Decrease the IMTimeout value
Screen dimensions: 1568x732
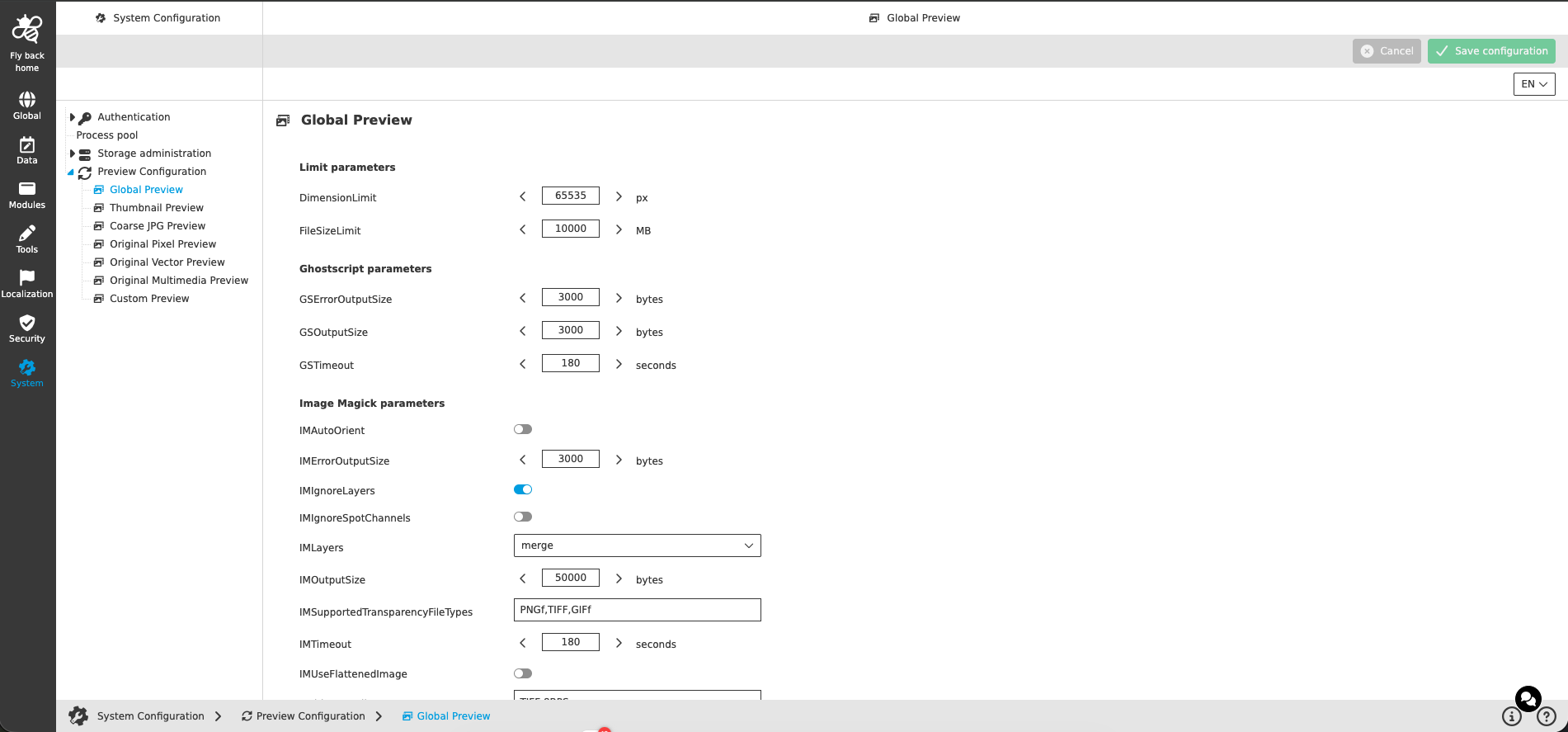pyautogui.click(x=523, y=643)
